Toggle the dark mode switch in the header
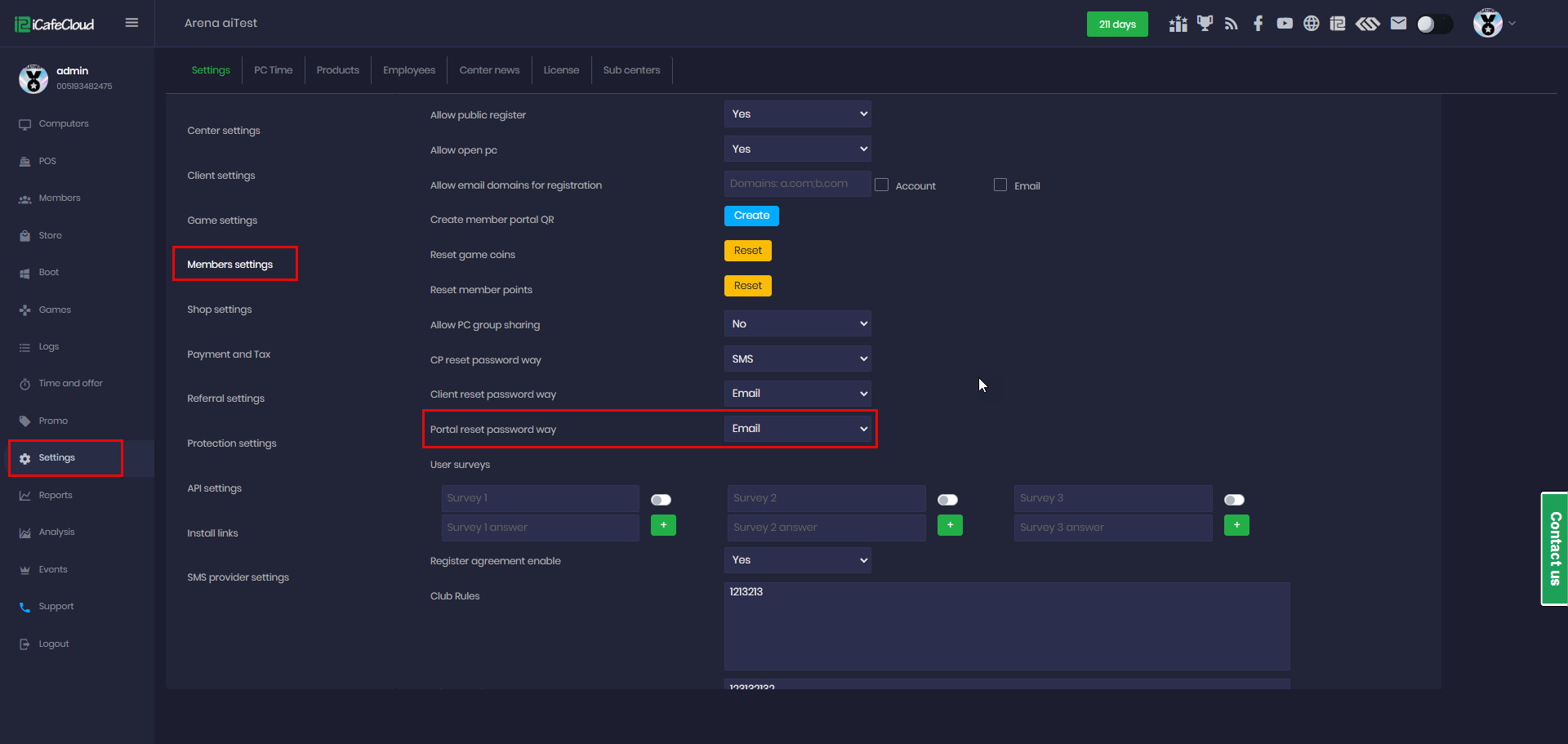 pos(1434,25)
